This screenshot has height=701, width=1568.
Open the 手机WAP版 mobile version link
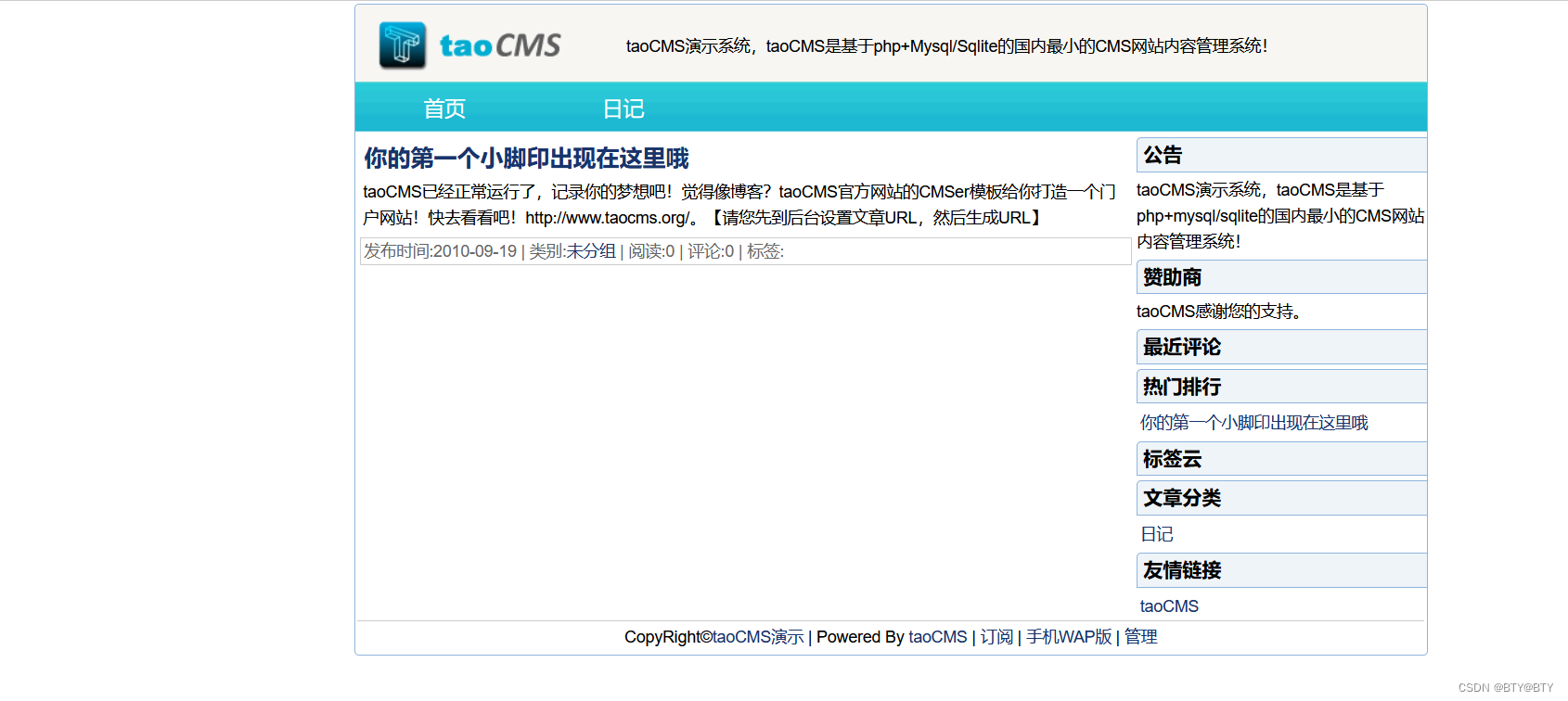pos(1069,637)
